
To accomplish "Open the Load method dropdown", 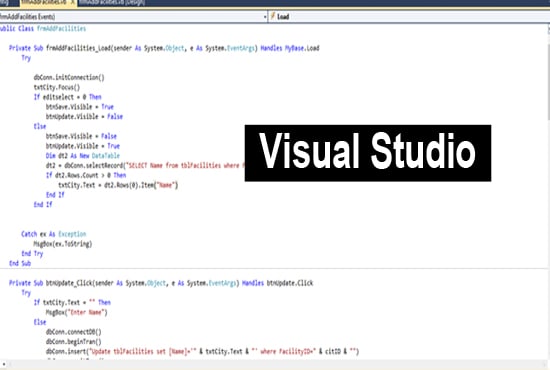I will click(x=409, y=16).
